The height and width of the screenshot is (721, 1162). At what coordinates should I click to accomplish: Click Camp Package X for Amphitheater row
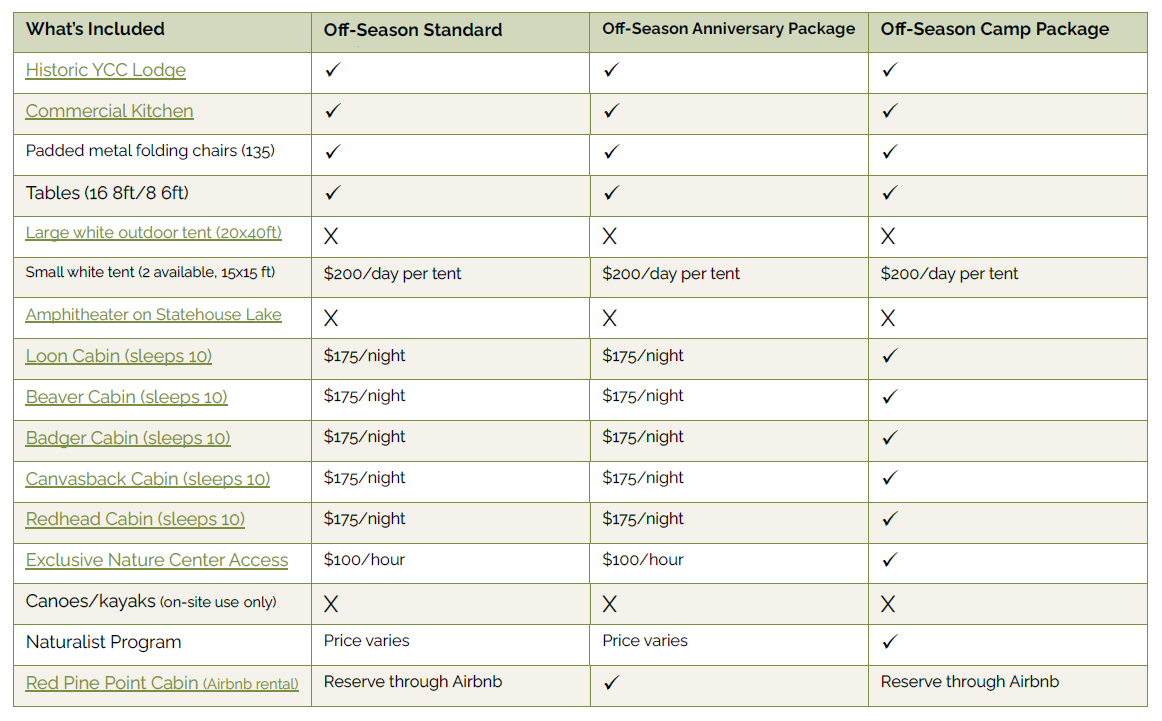point(889,318)
